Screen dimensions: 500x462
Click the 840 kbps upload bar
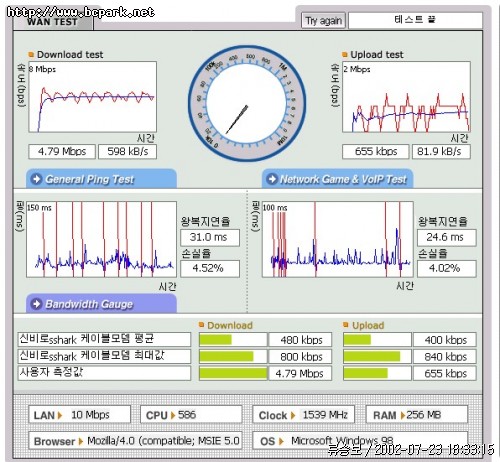[x=372, y=356]
